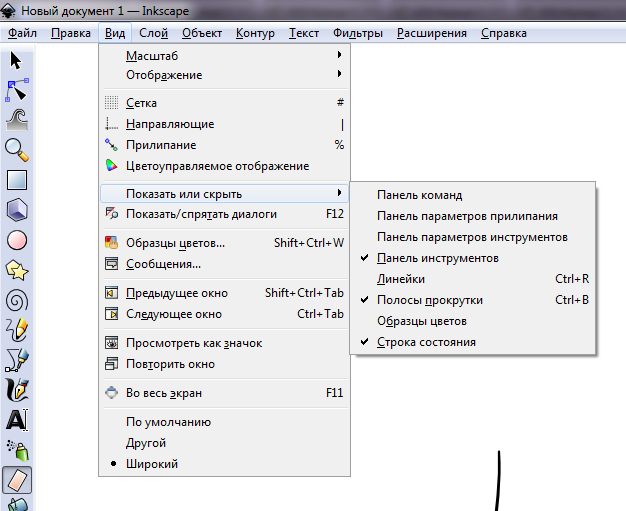Viewport: 626px width, 511px height.
Task: Select По умолчанию layout mode
Action: click(x=224, y=422)
